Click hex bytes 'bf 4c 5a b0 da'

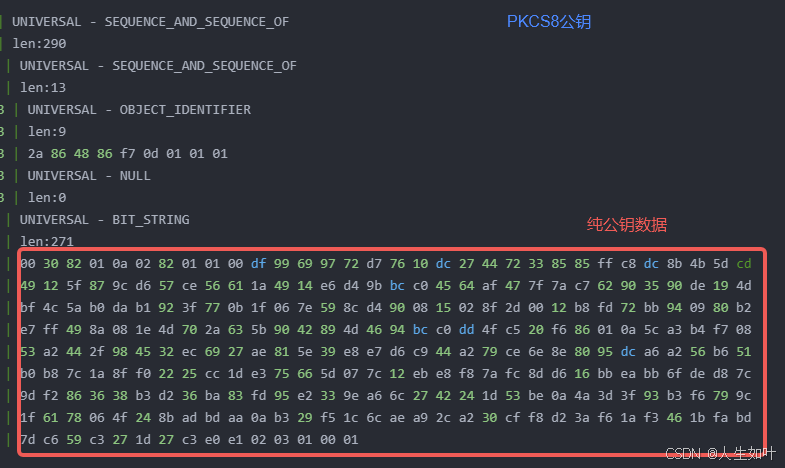[x=74, y=308]
